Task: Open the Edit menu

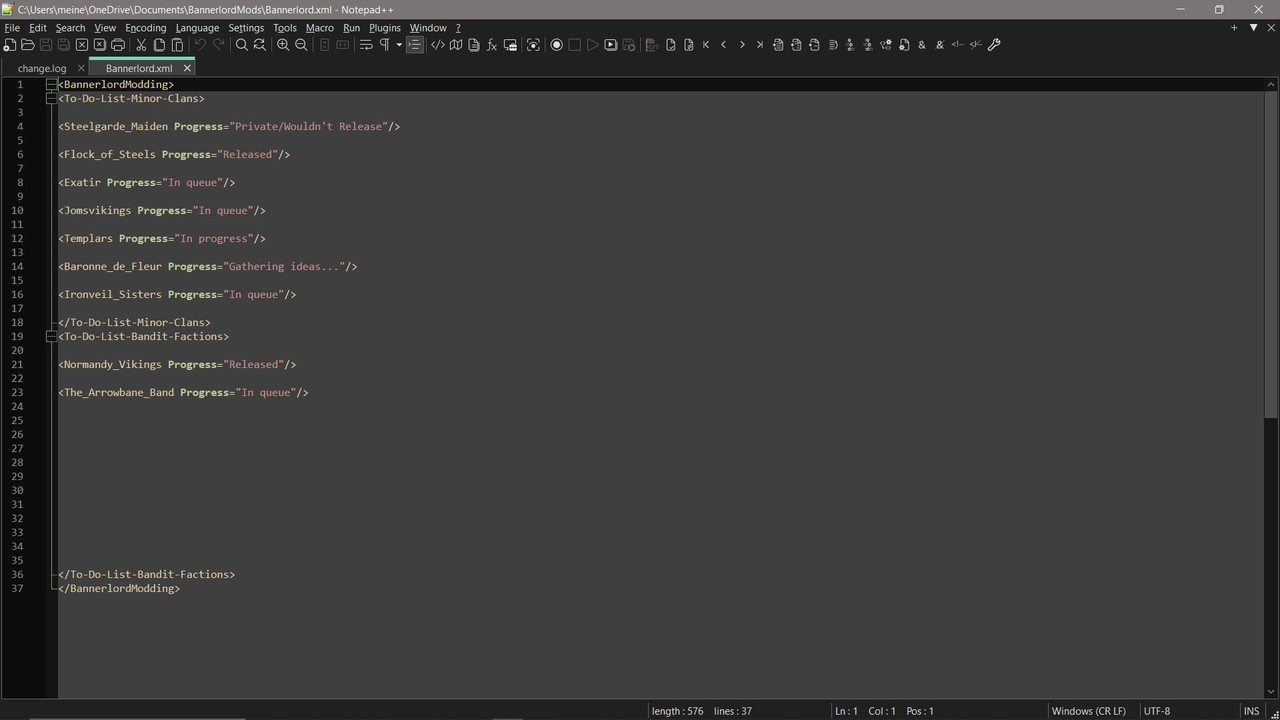Action: pos(38,28)
